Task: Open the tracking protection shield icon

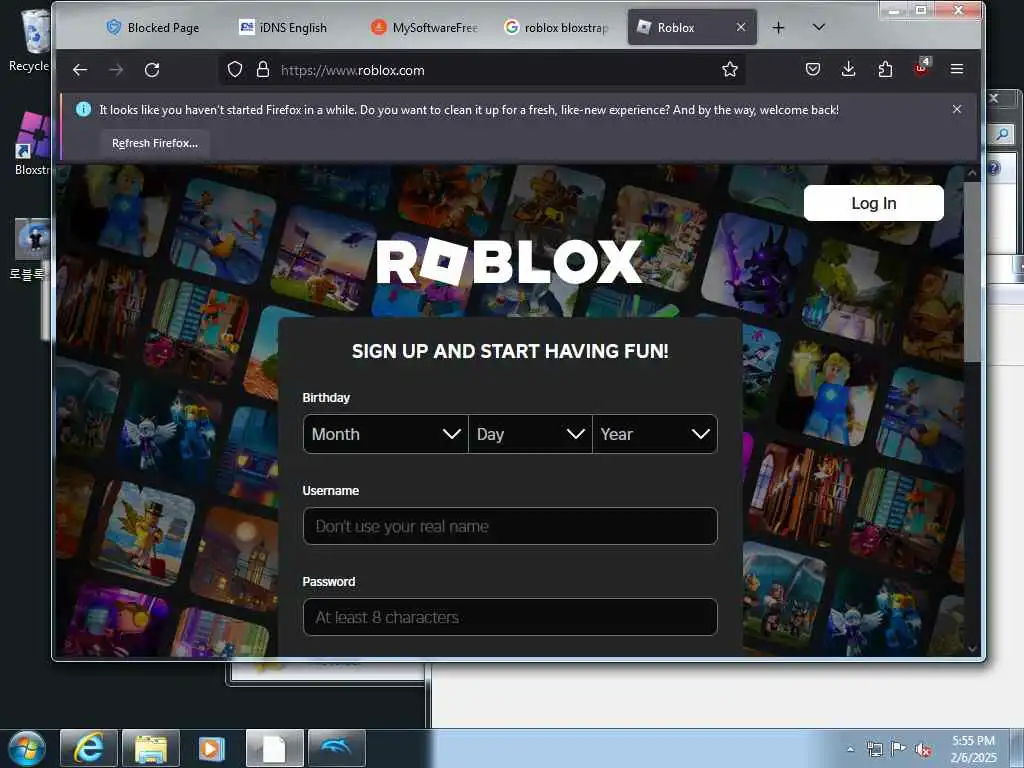Action: click(235, 69)
